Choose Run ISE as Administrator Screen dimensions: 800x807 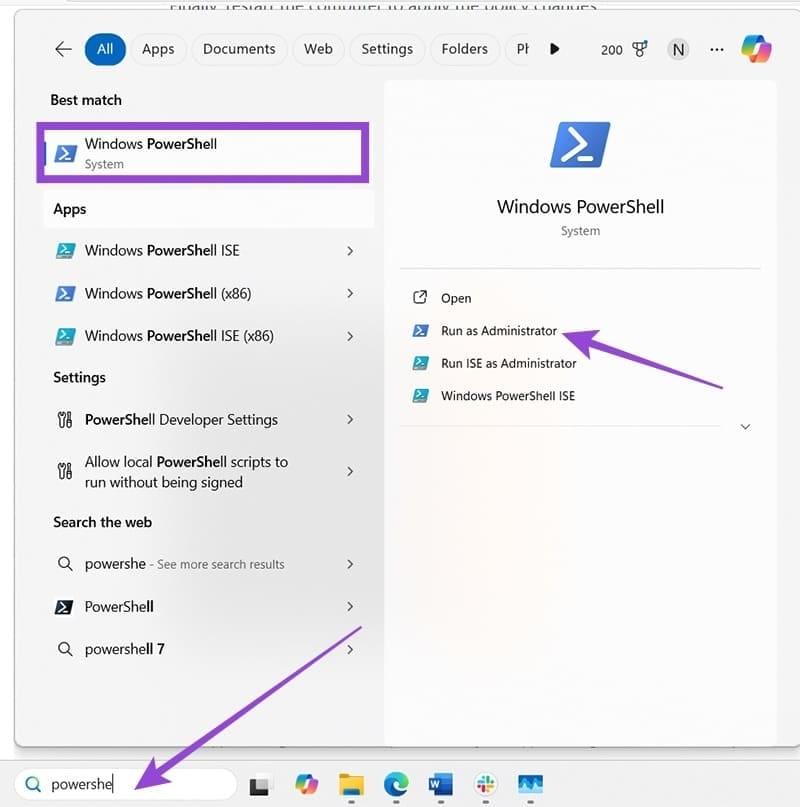point(509,363)
